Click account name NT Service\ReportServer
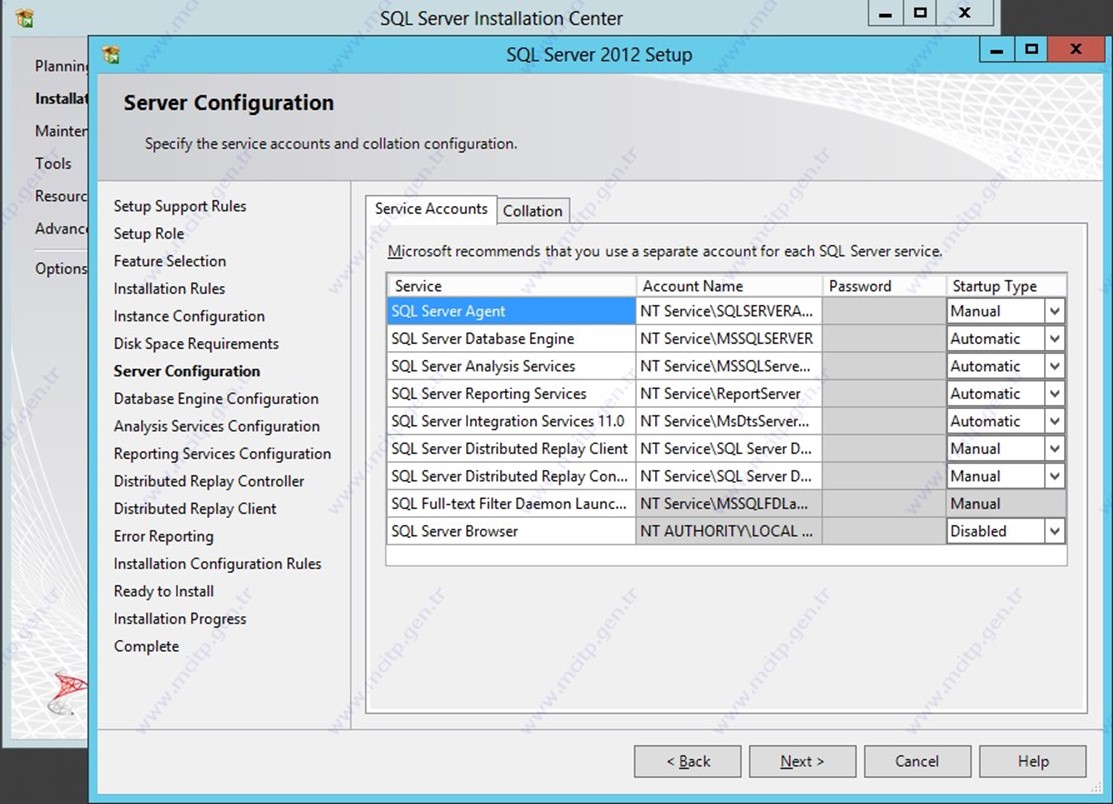This screenshot has width=1113, height=804. pyautogui.click(x=728, y=394)
